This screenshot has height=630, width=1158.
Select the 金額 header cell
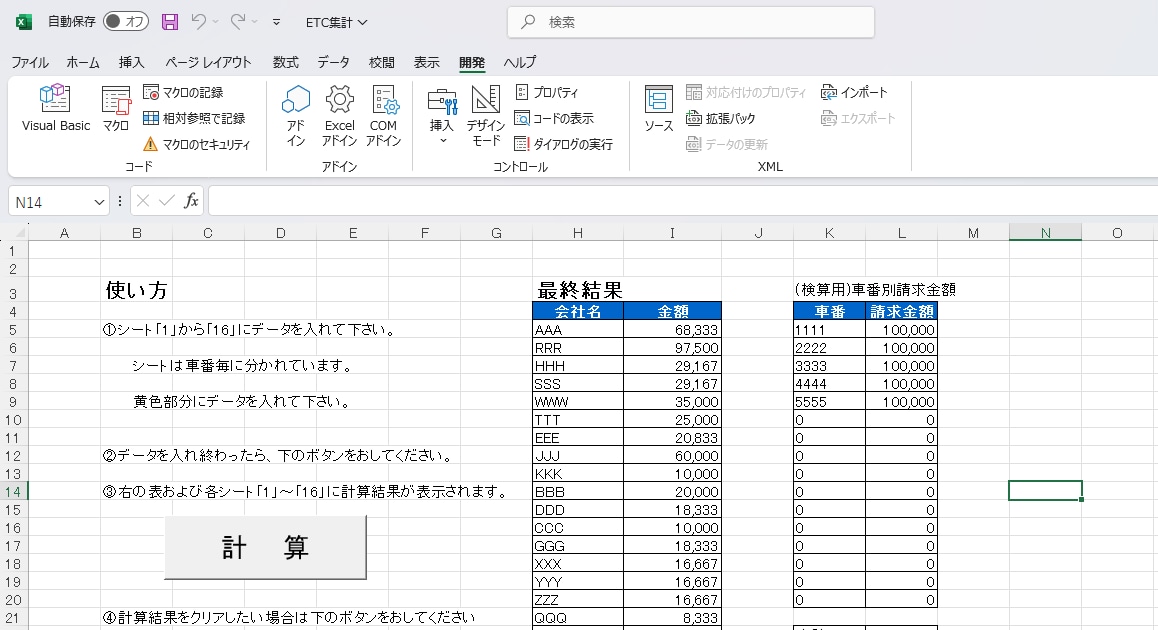coord(672,312)
